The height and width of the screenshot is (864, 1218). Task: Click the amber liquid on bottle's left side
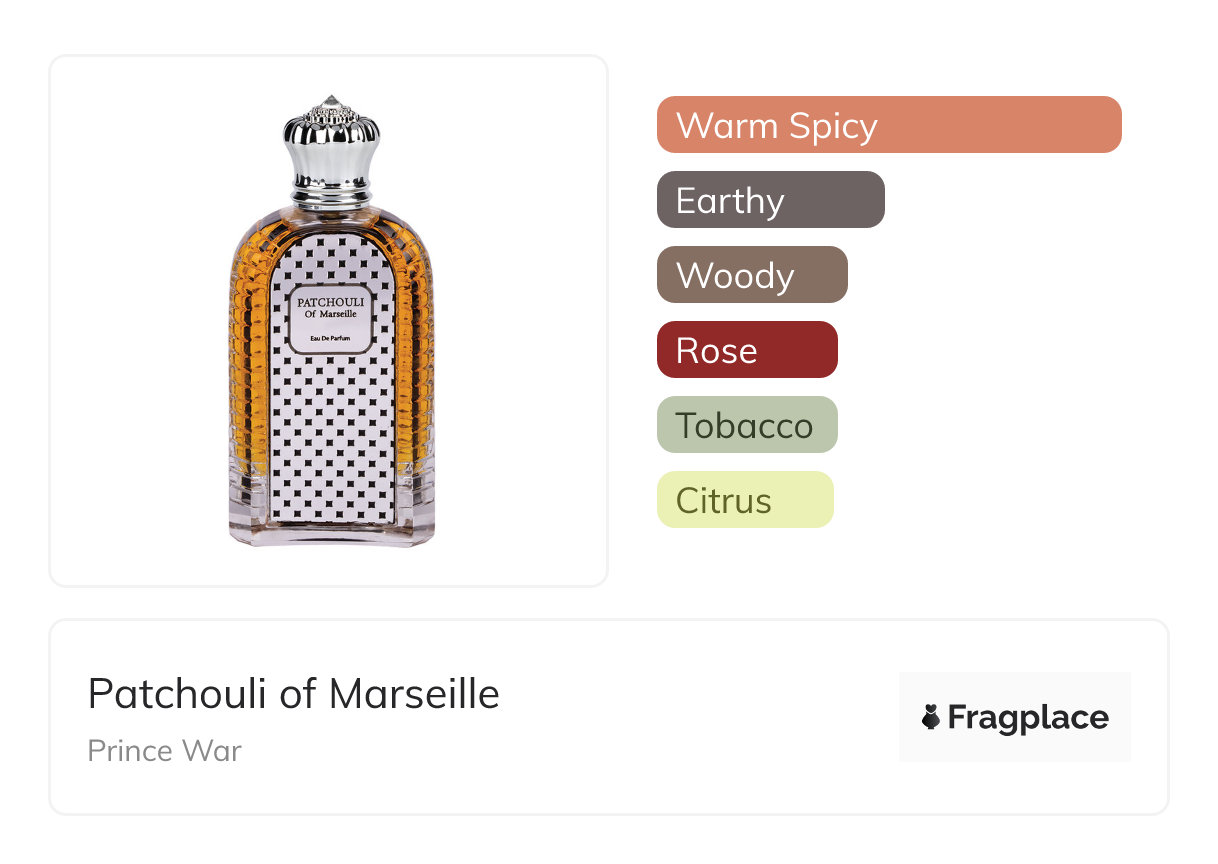pyautogui.click(x=248, y=360)
